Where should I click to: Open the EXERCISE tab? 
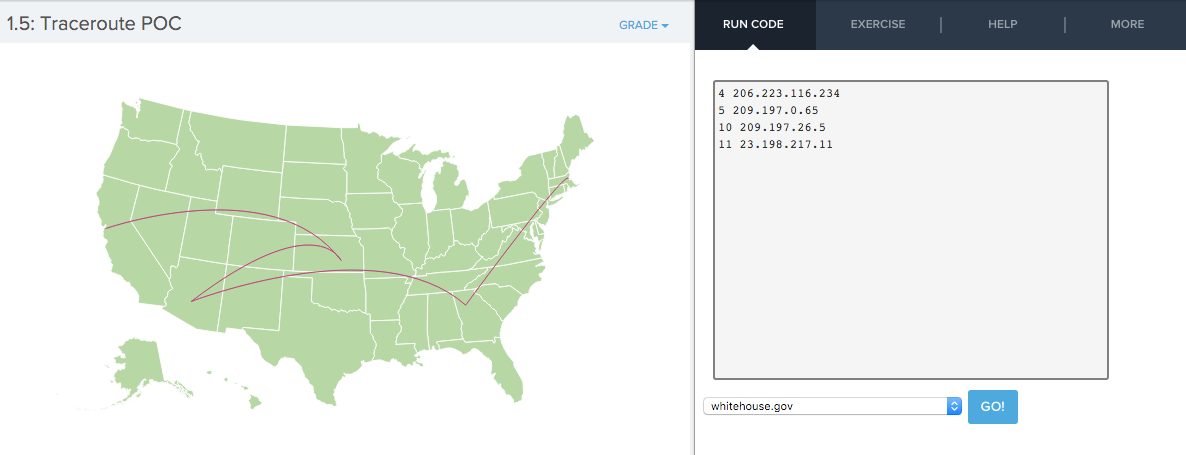[x=877, y=24]
